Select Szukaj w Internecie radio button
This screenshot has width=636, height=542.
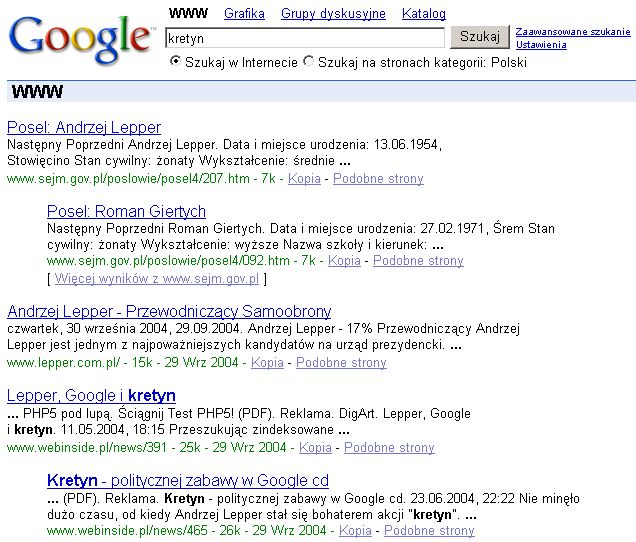[175, 61]
